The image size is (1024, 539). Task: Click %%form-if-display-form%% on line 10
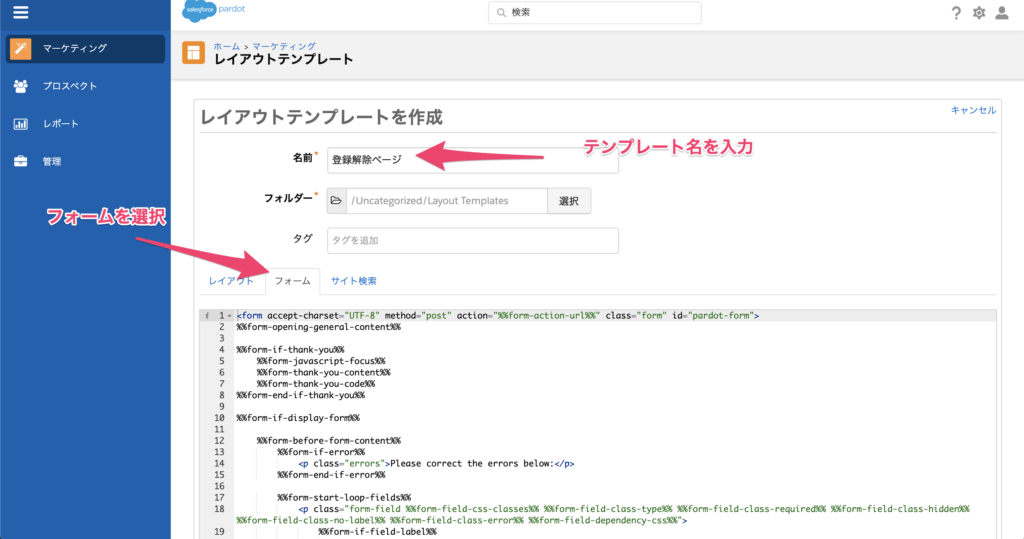click(298, 417)
